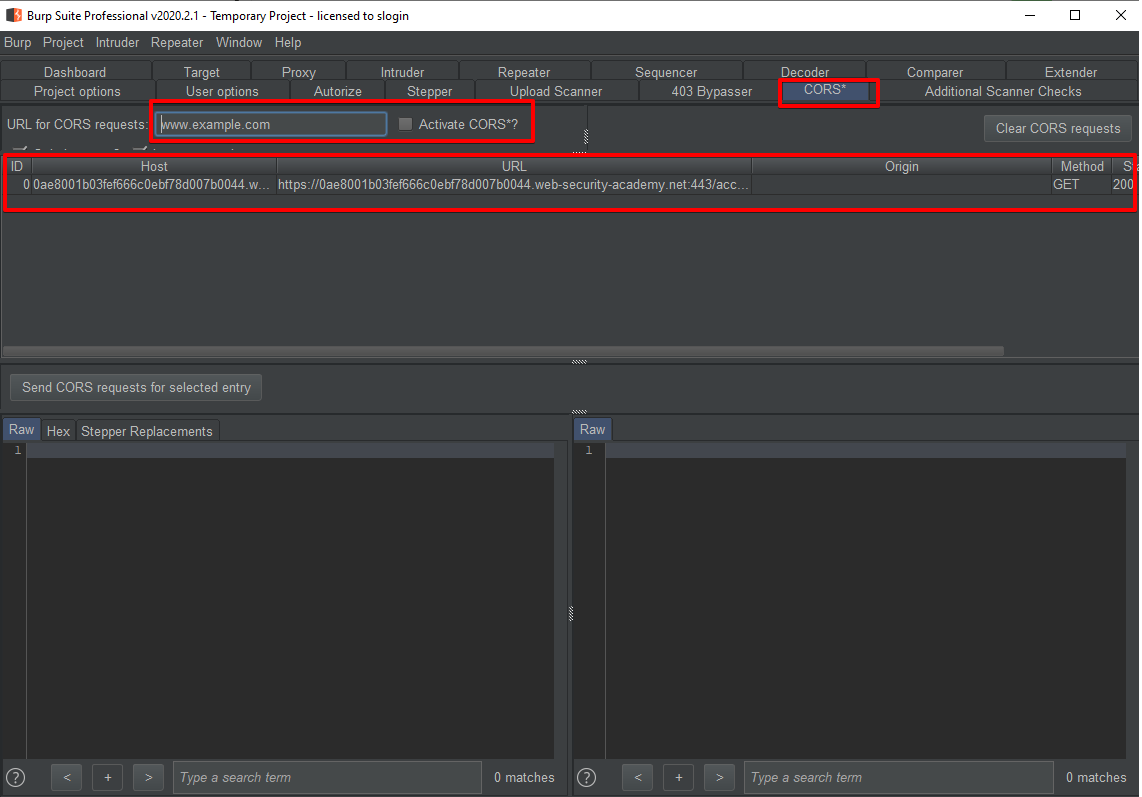The height and width of the screenshot is (797, 1142).
Task: Open the Sequencer tab
Action: coord(666,72)
